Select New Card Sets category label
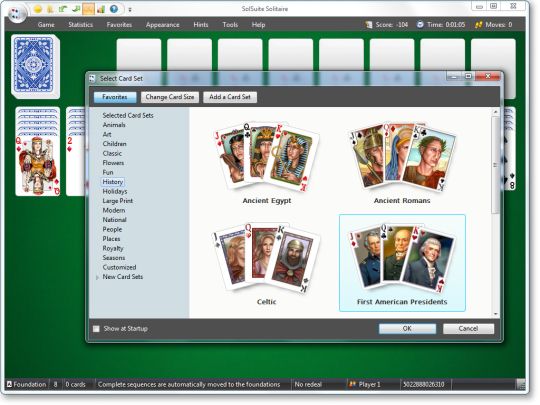540x405 pixels. [123, 277]
